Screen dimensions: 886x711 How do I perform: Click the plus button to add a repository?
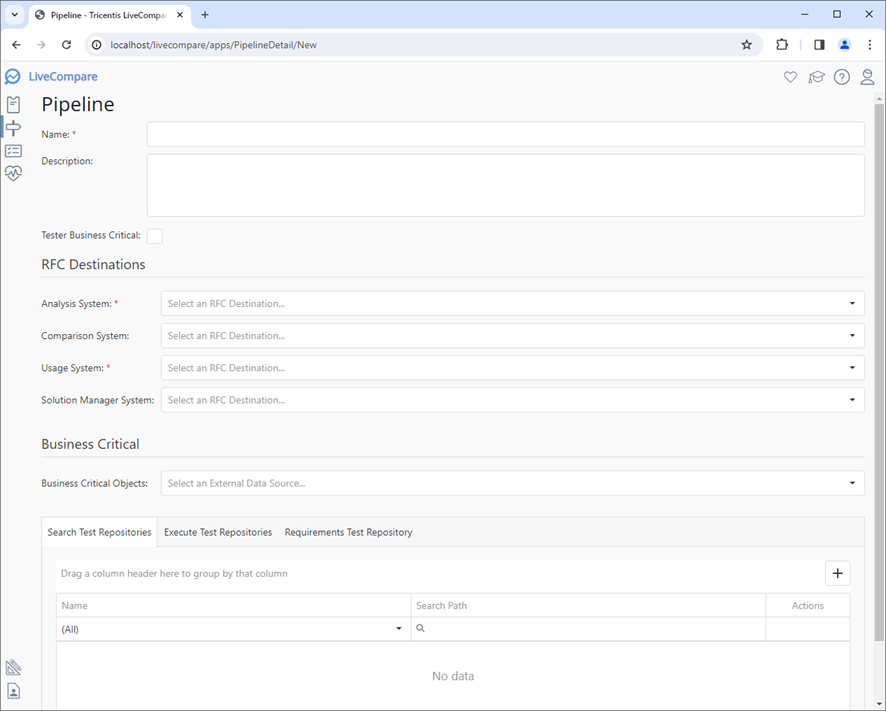coord(837,572)
